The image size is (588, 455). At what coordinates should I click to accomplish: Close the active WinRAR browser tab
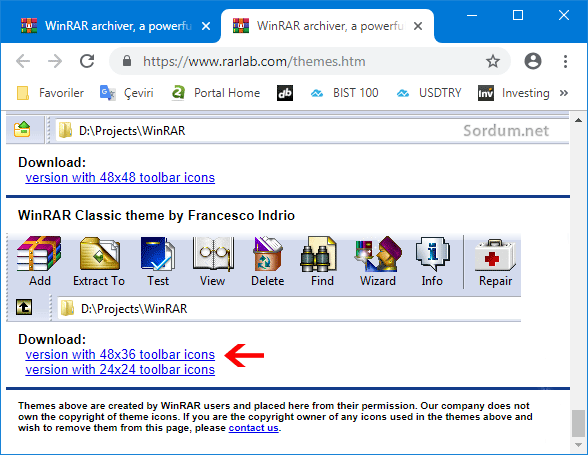[418, 26]
